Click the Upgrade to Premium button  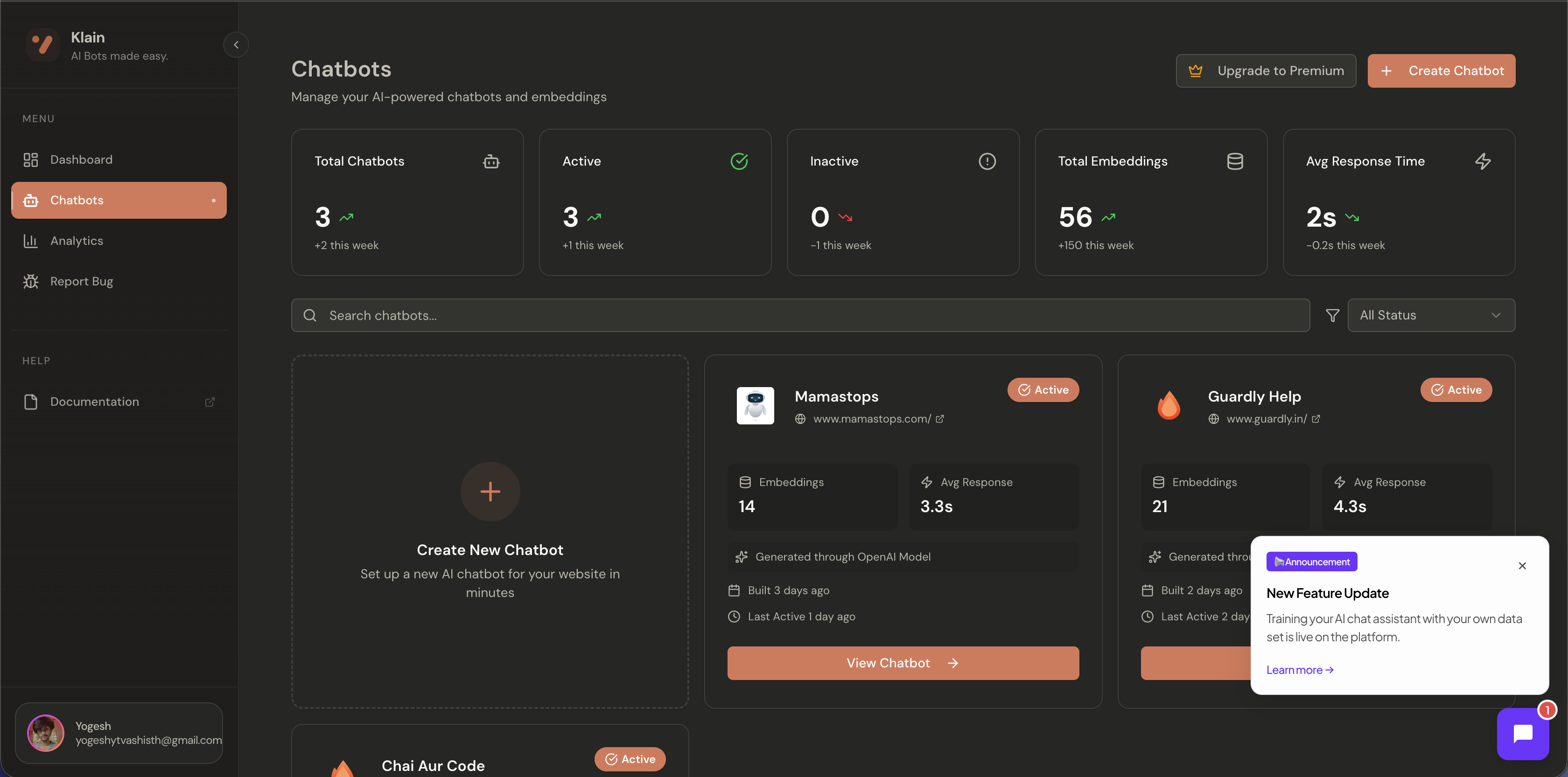click(x=1266, y=70)
